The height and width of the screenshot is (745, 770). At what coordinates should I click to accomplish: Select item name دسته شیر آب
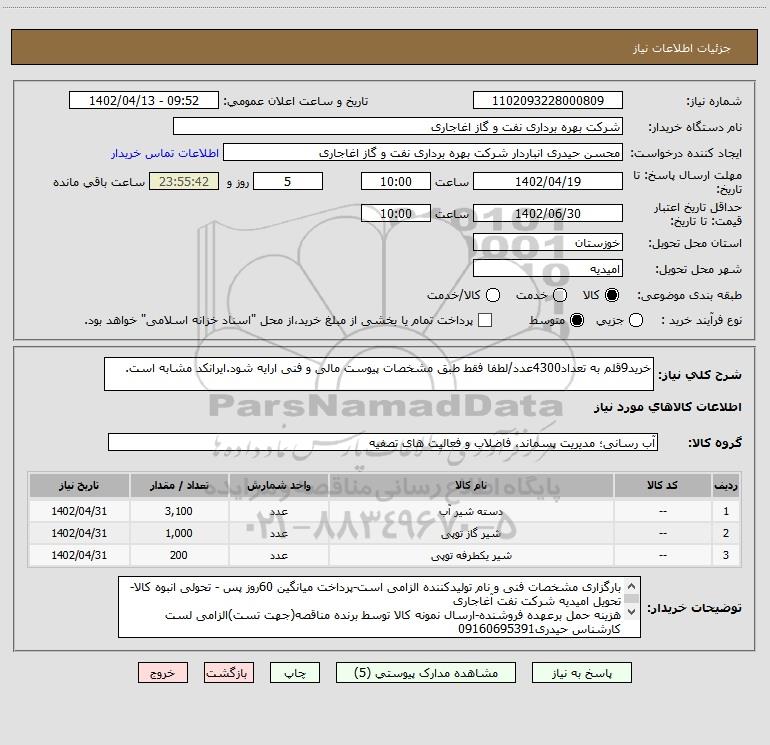[x=471, y=511]
